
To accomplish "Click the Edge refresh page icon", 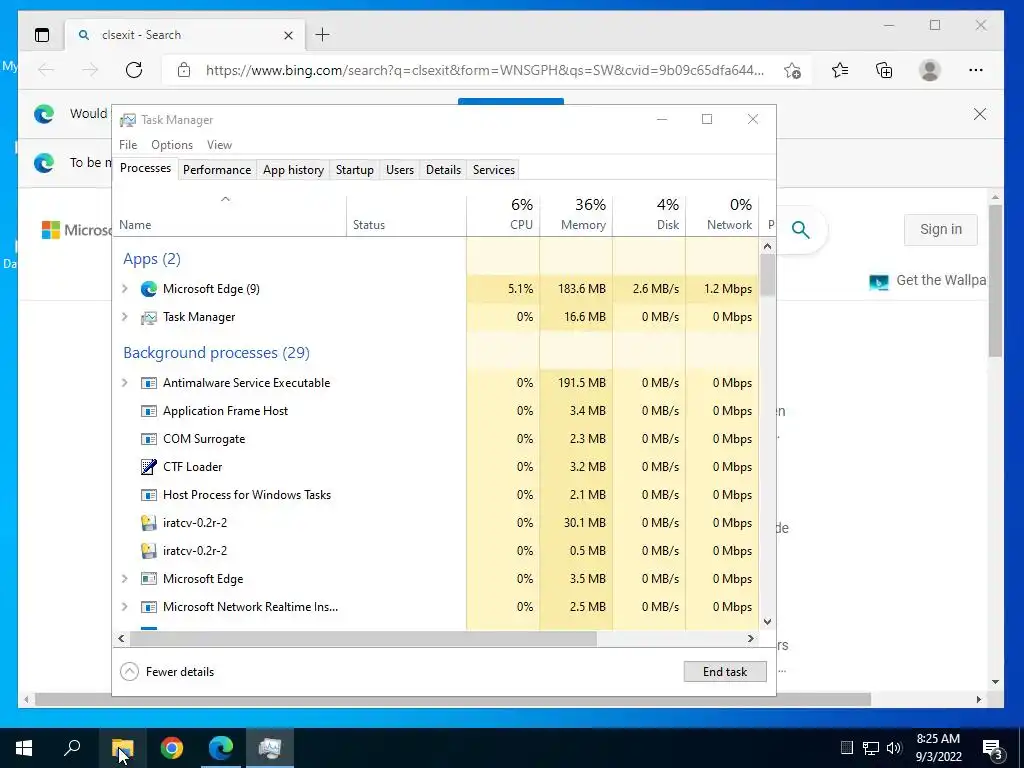I will [134, 70].
